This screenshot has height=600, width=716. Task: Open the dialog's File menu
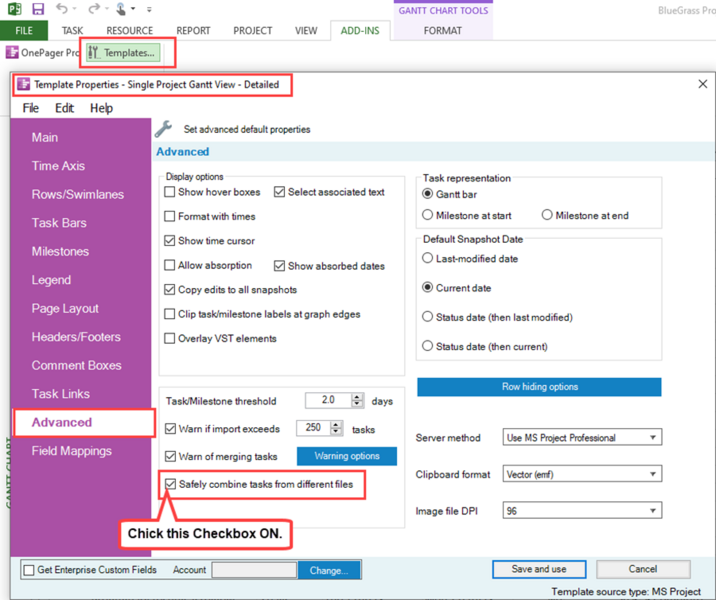pos(31,108)
